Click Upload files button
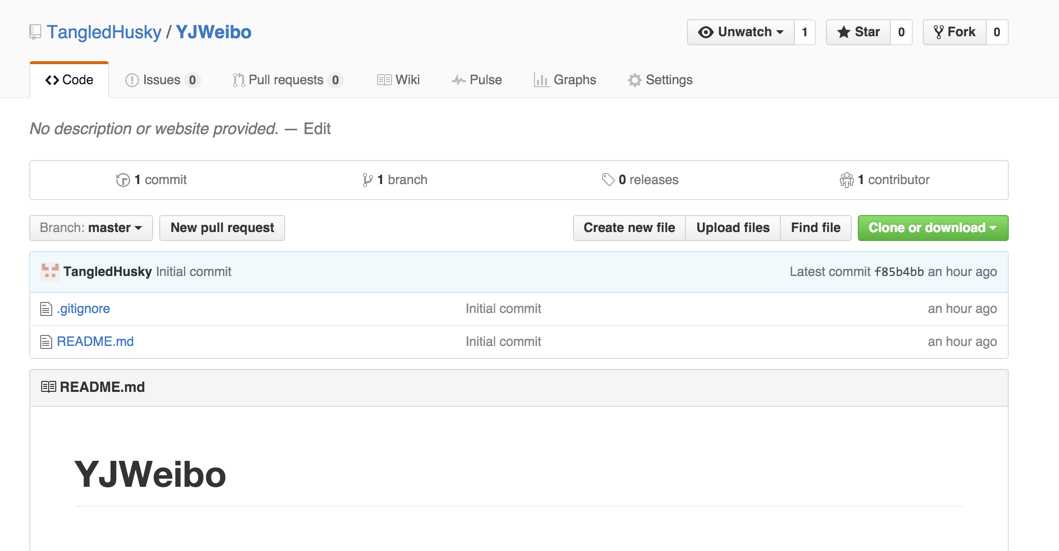This screenshot has height=551, width=1059. 733,228
